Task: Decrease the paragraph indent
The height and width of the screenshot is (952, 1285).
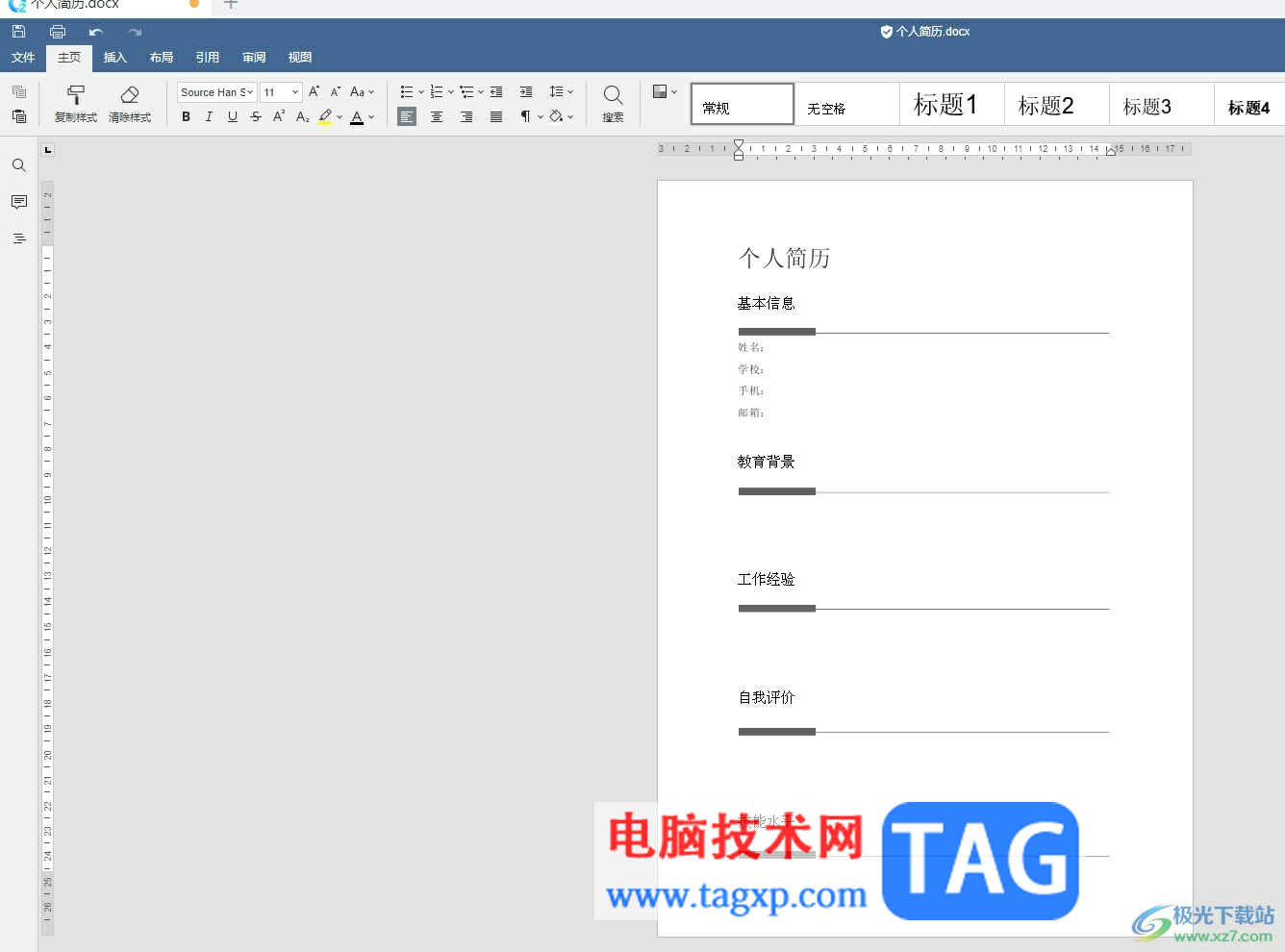Action: click(496, 92)
